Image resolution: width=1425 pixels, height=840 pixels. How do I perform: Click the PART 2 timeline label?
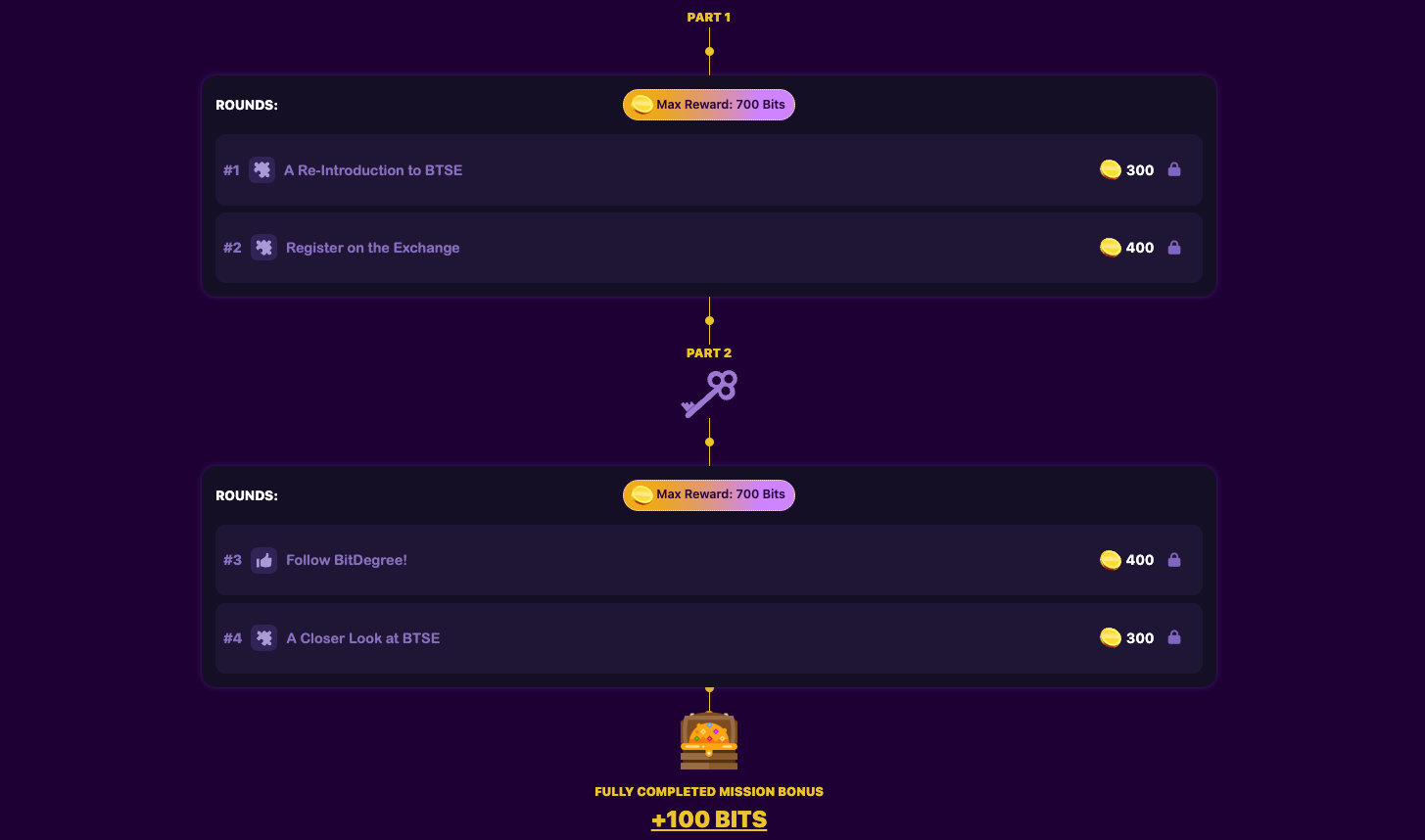click(x=709, y=352)
